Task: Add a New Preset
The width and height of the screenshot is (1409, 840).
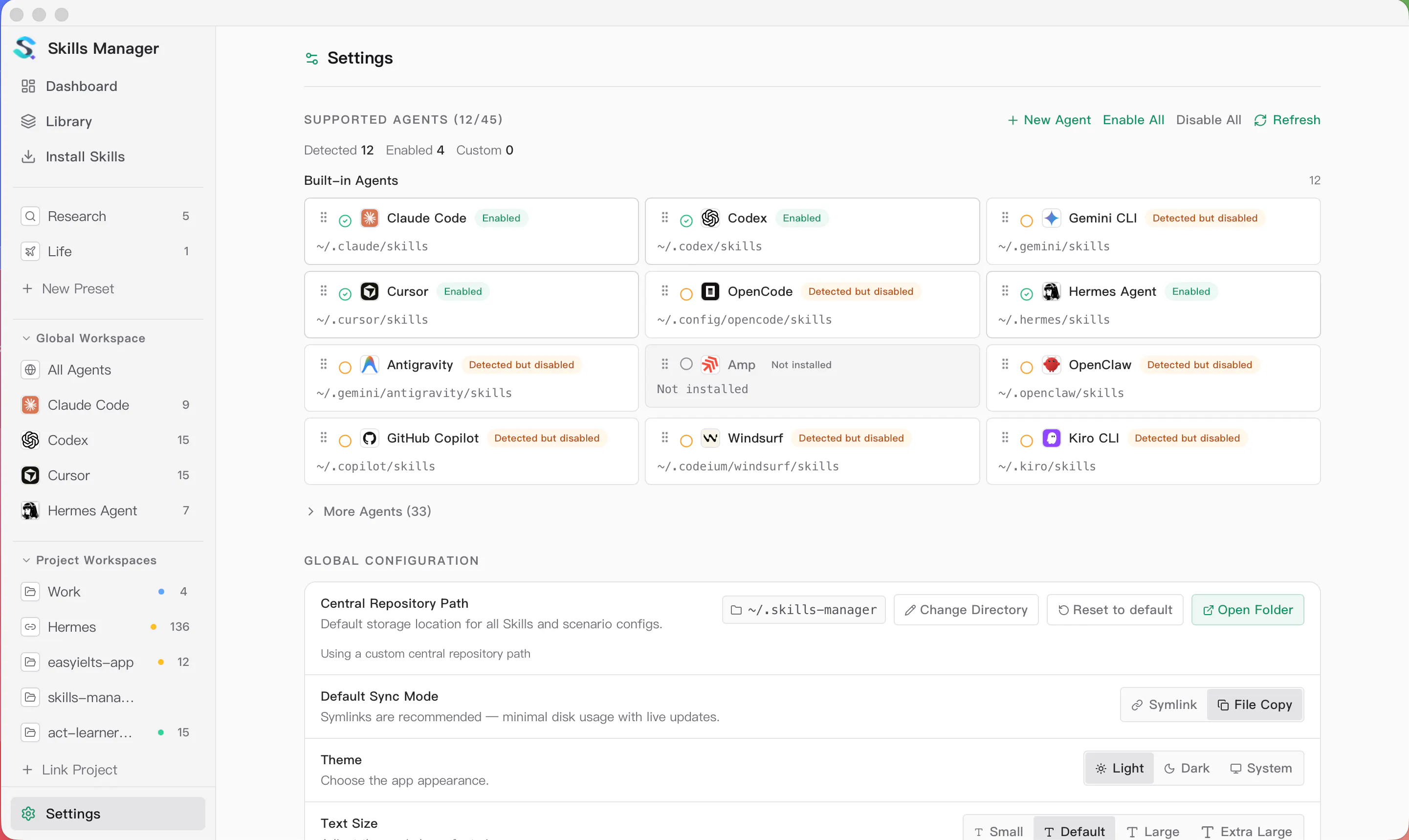Action: pyautogui.click(x=68, y=288)
